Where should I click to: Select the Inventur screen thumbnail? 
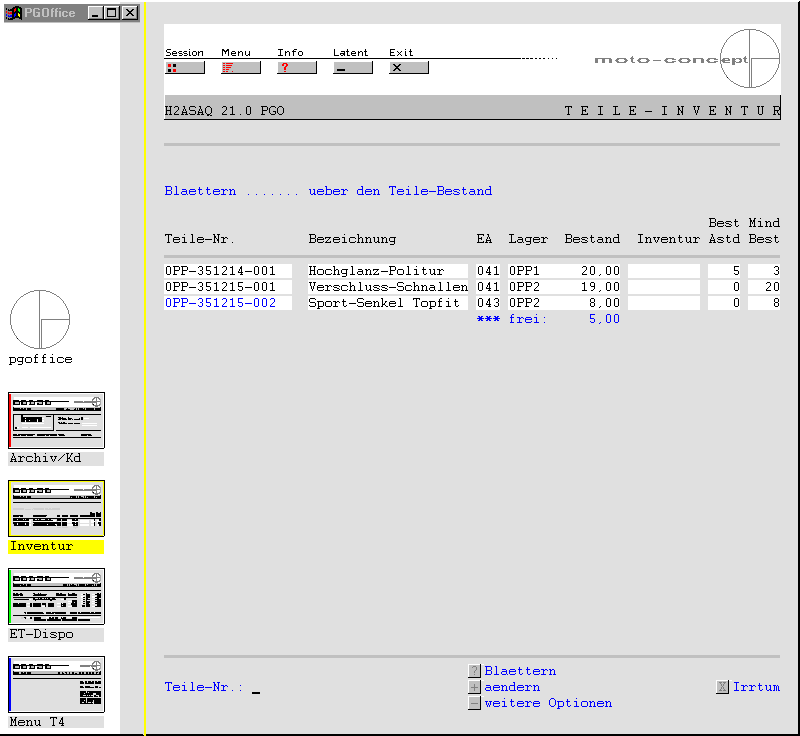point(57,509)
